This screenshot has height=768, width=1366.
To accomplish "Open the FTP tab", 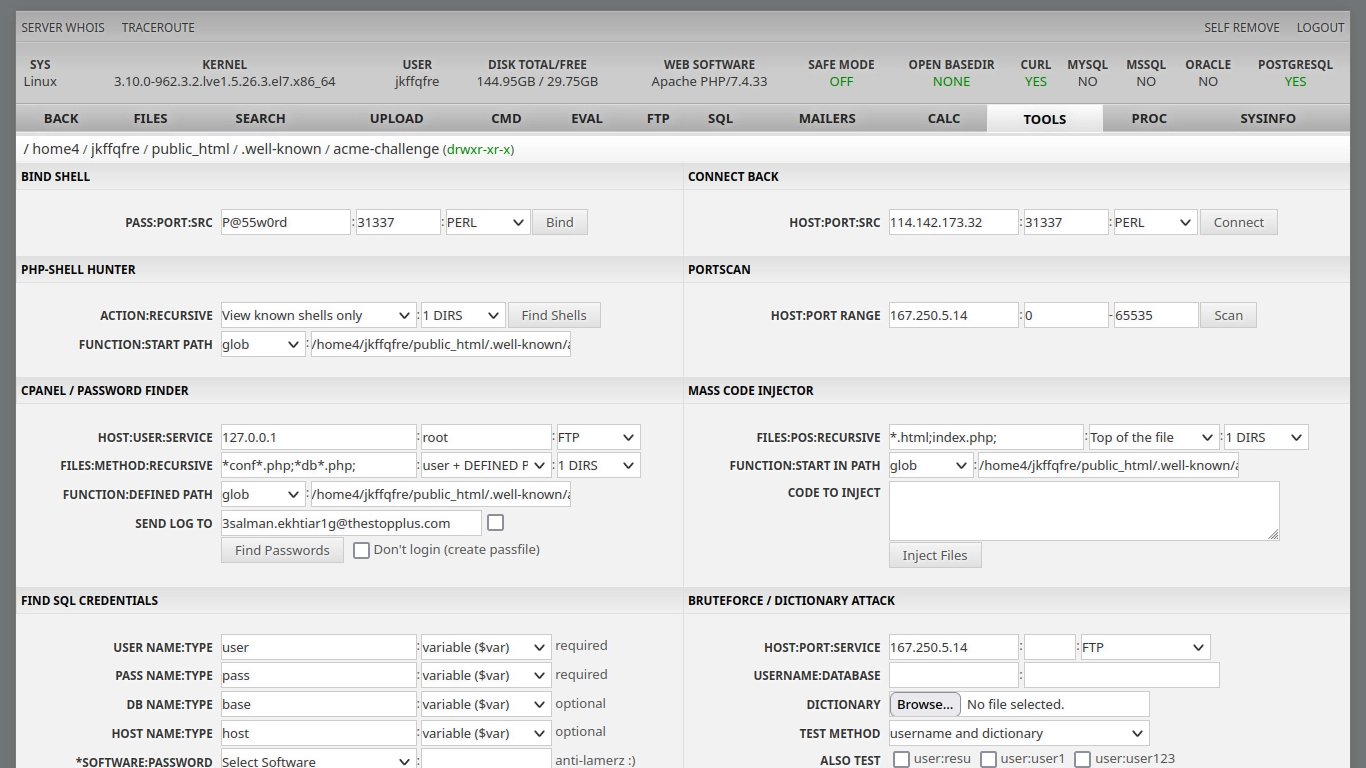I will tap(658, 118).
